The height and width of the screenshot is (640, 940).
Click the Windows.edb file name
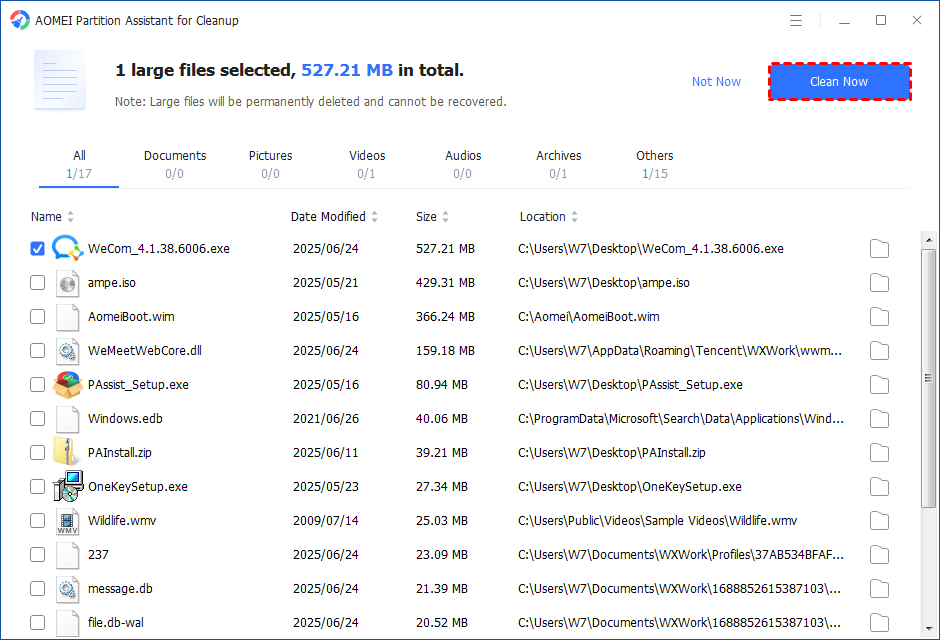point(125,419)
